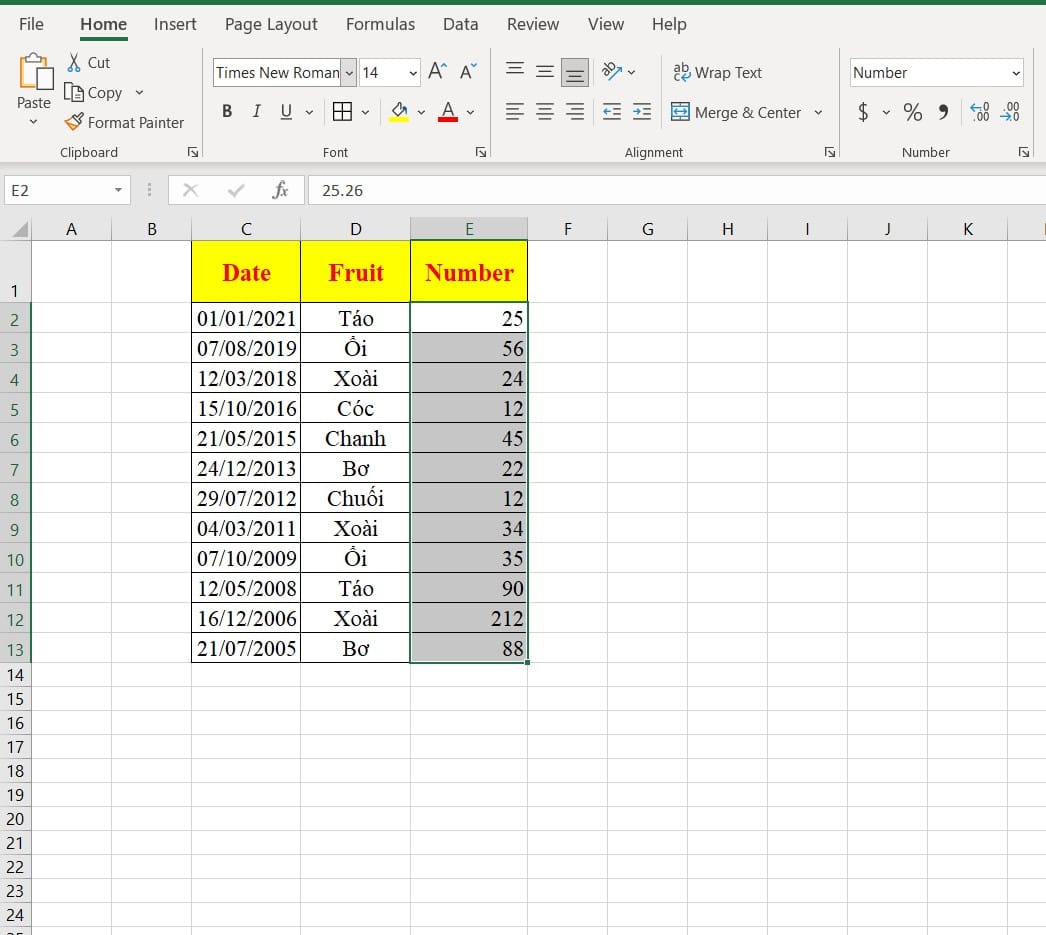Toggle Center horizontal alignment
The width and height of the screenshot is (1046, 935).
pyautogui.click(x=545, y=111)
